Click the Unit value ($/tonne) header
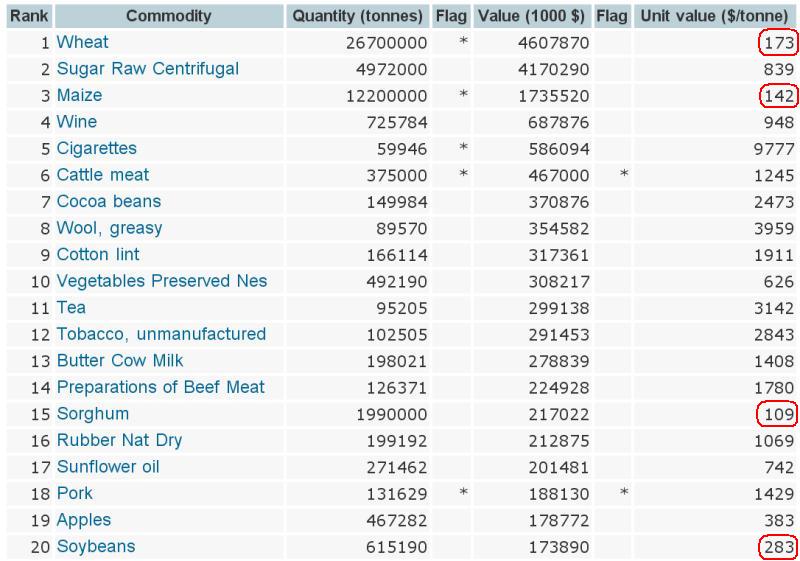Viewport: 800px width, 561px height. 715,16
